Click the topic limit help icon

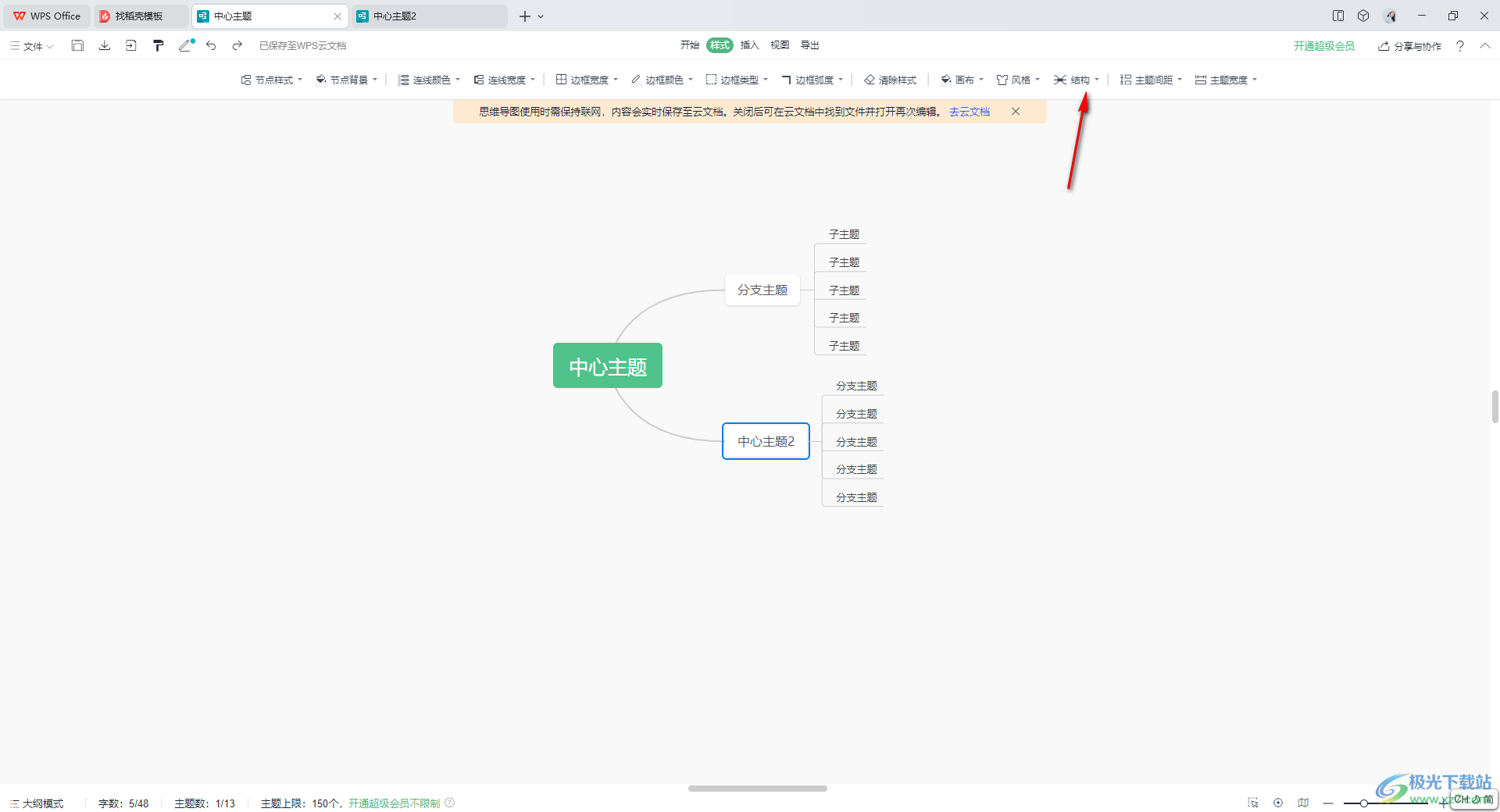tap(450, 803)
